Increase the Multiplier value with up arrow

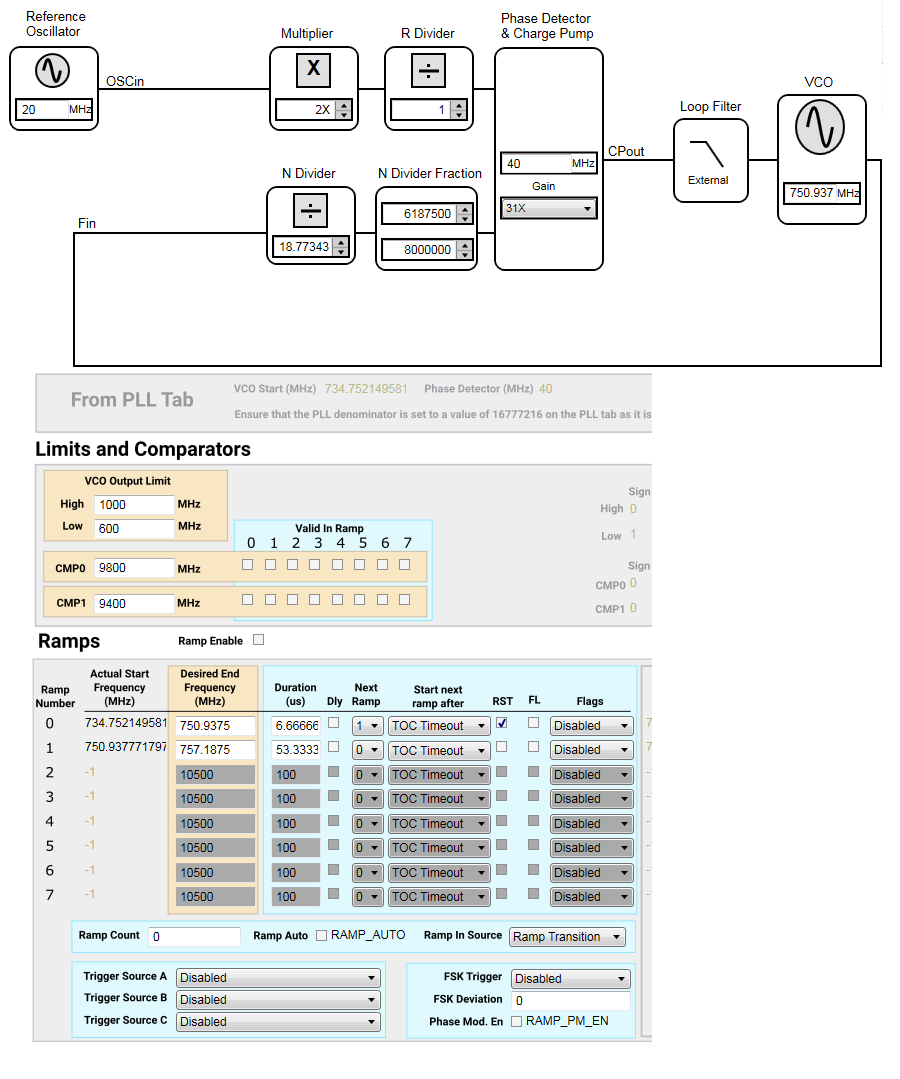[x=343, y=105]
